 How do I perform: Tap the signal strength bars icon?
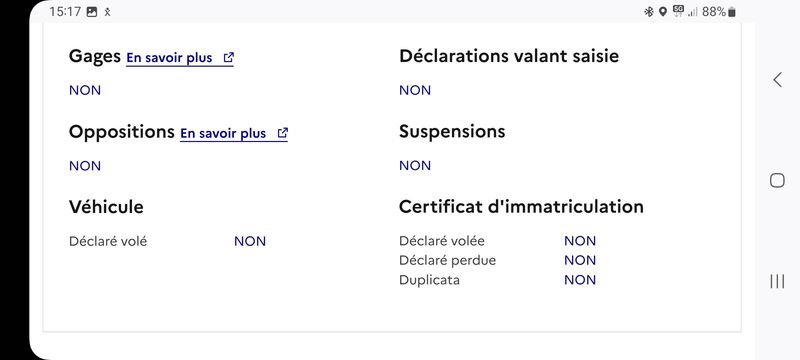click(692, 12)
